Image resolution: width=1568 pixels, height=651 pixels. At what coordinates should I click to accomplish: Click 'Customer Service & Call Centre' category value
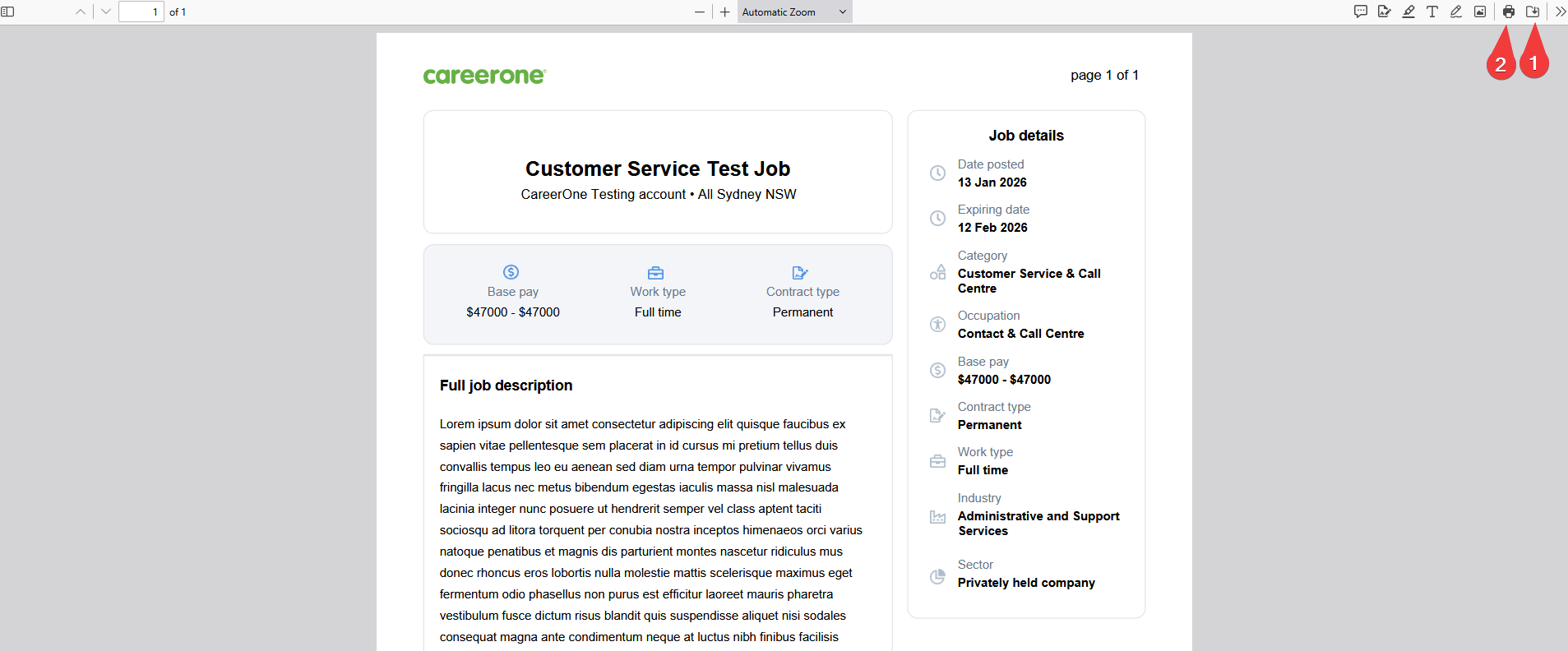point(1029,281)
